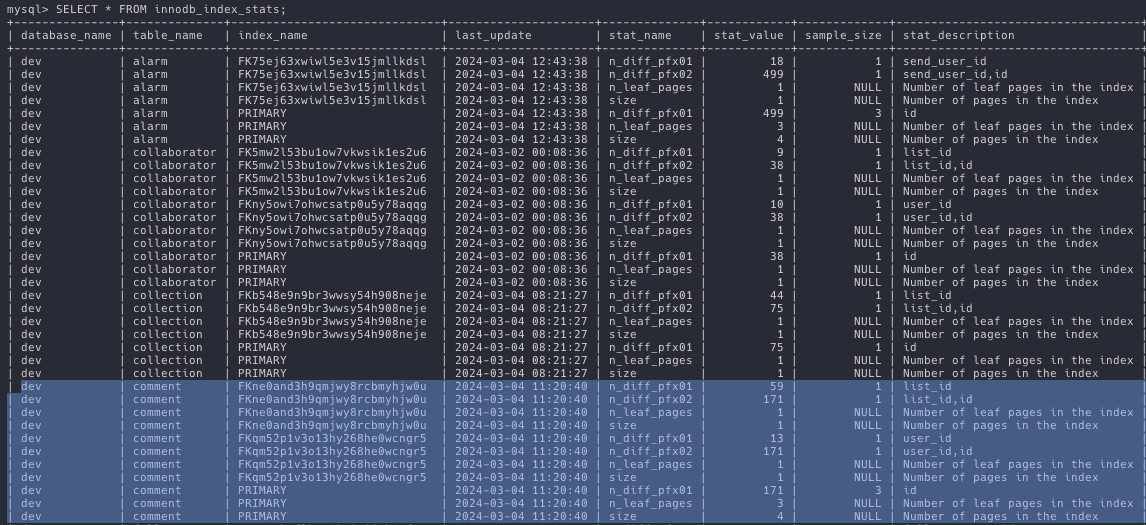Click timestamp "2024-03-02 00:08:36" in collaborator PRIMARY size row
The image size is (1146, 525).
pyautogui.click(x=521, y=282)
